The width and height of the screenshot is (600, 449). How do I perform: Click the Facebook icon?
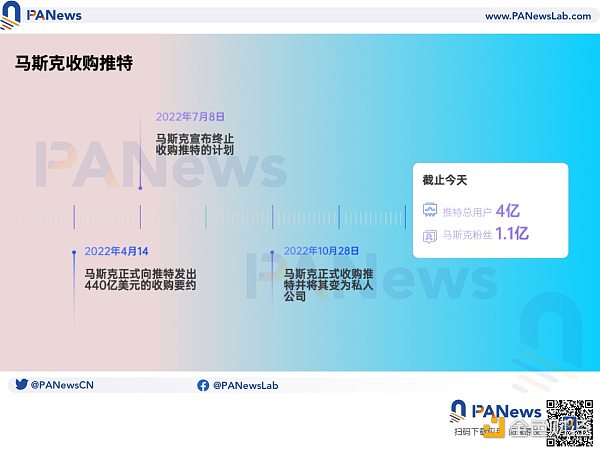click(x=203, y=384)
